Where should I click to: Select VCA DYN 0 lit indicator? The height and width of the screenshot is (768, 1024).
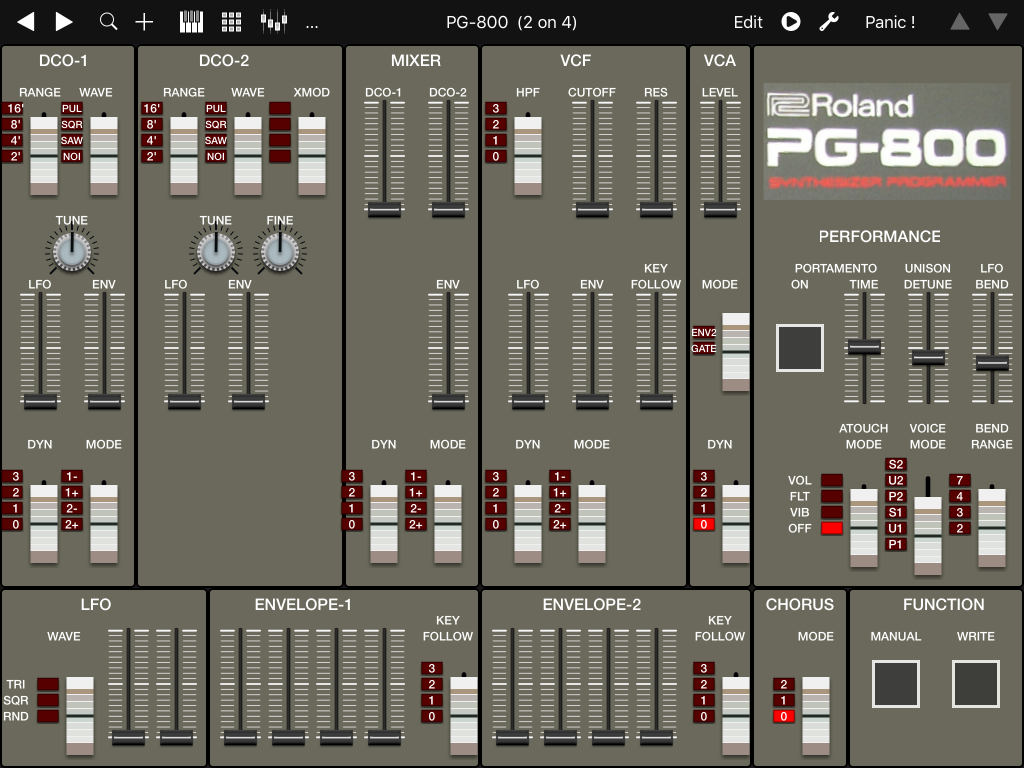click(703, 524)
